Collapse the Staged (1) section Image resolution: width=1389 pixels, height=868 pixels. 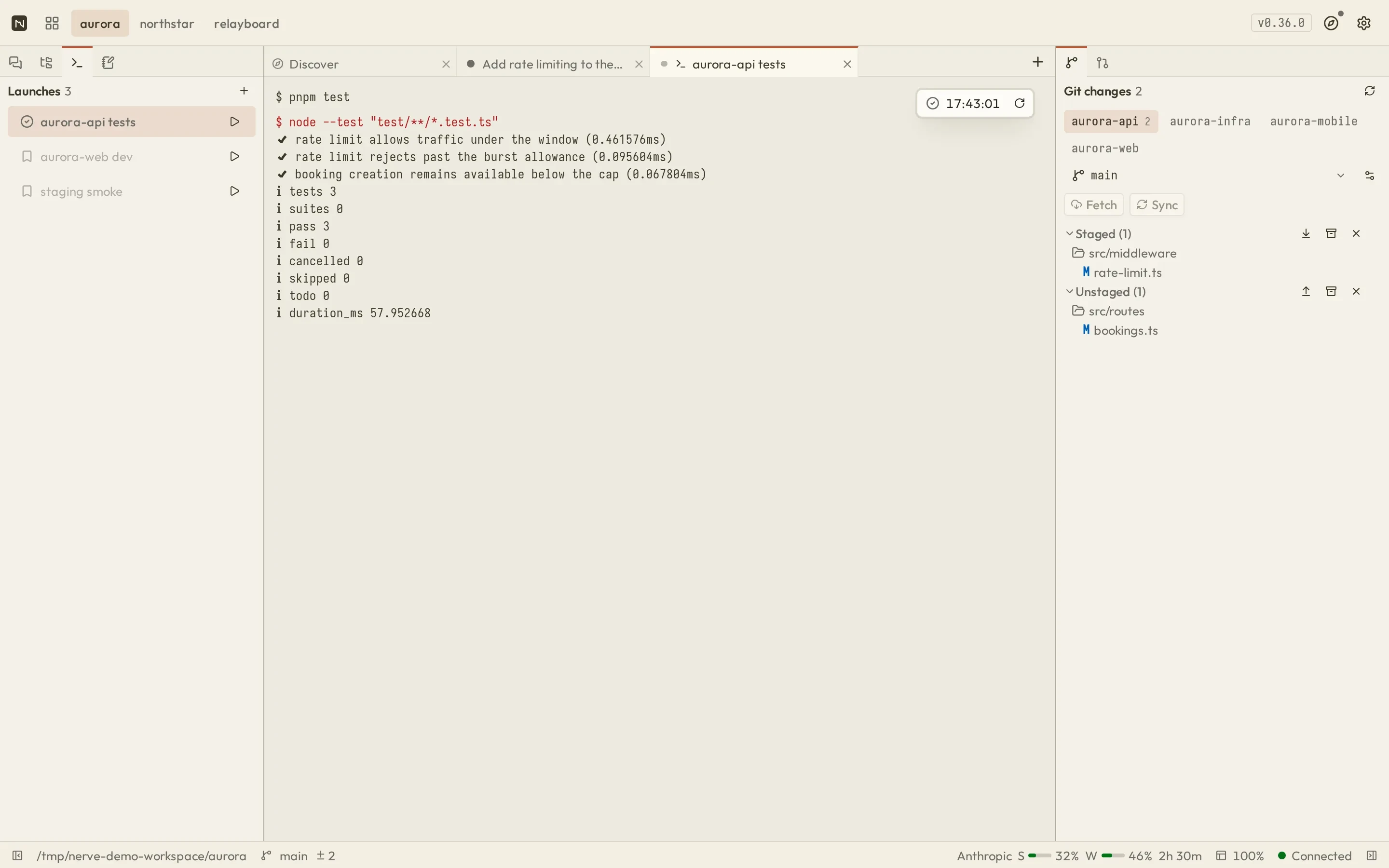point(1099,234)
